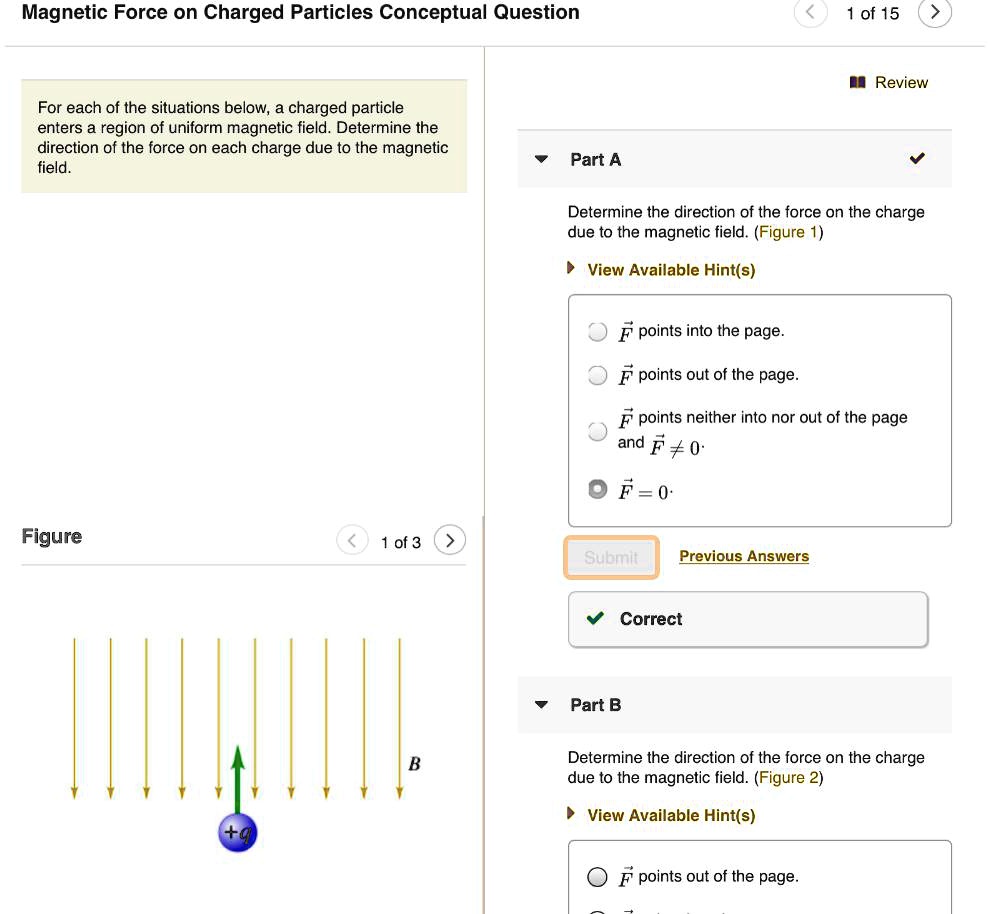988x914 pixels.
Task: Open the Figure 1 link
Action: 788,231
